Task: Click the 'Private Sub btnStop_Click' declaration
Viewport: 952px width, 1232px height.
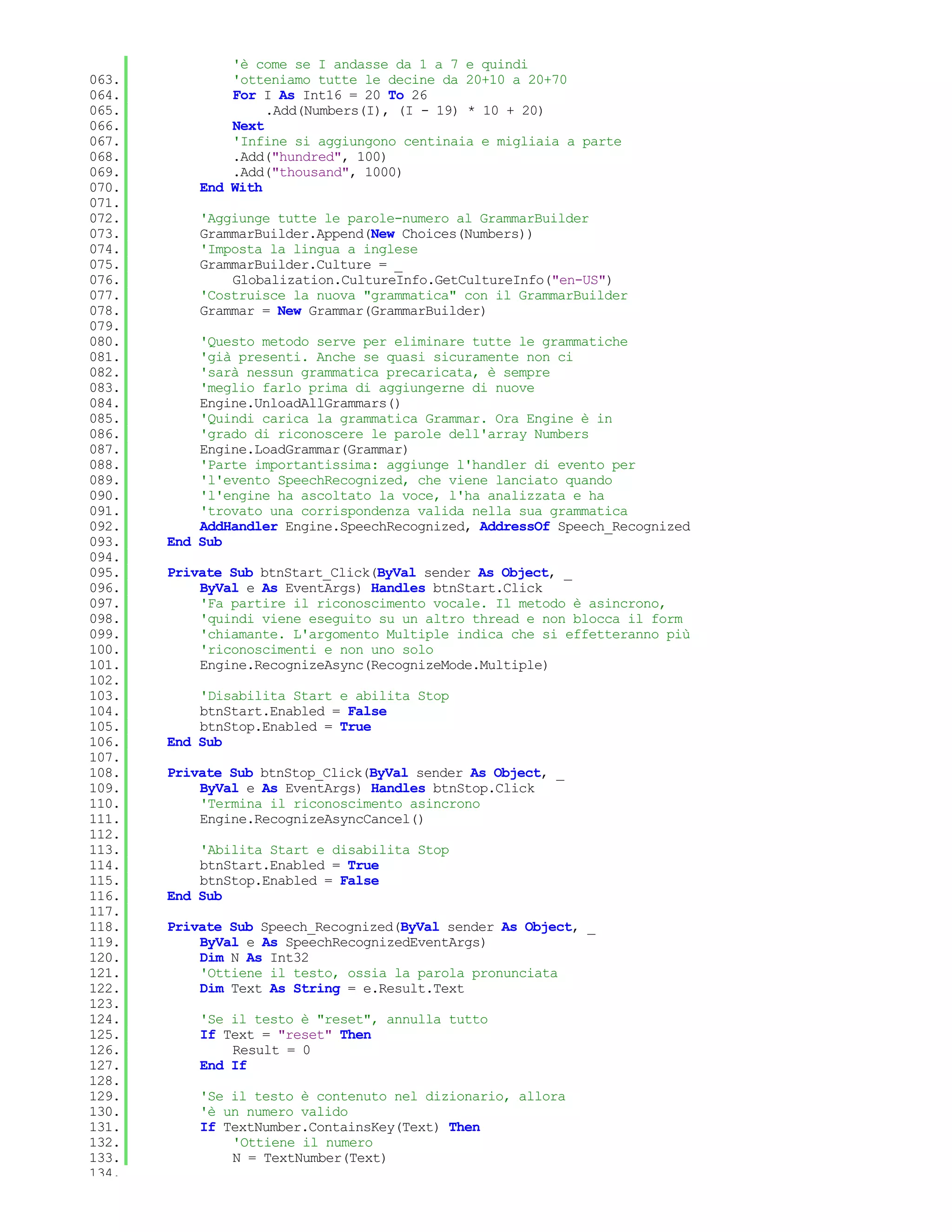Action: (366, 774)
